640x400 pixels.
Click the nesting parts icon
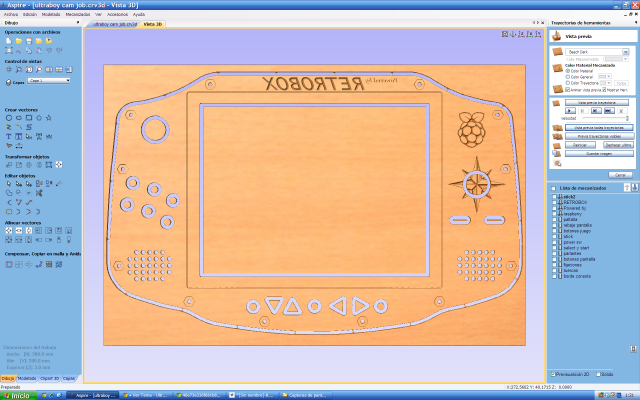pos(59,264)
